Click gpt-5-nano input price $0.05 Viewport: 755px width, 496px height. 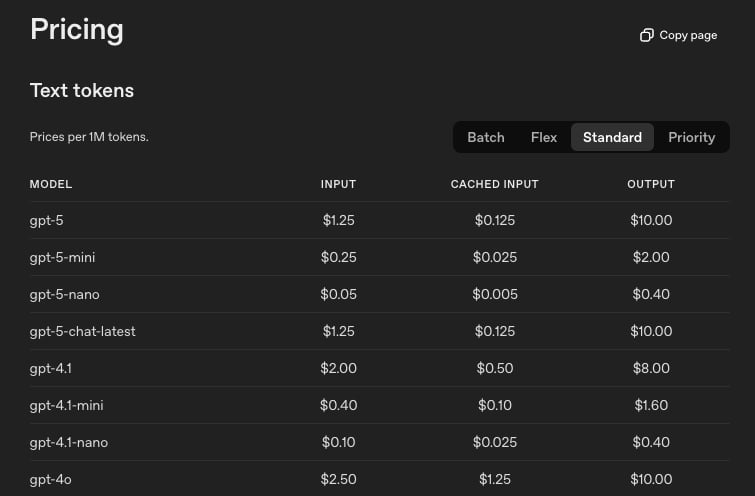[338, 294]
